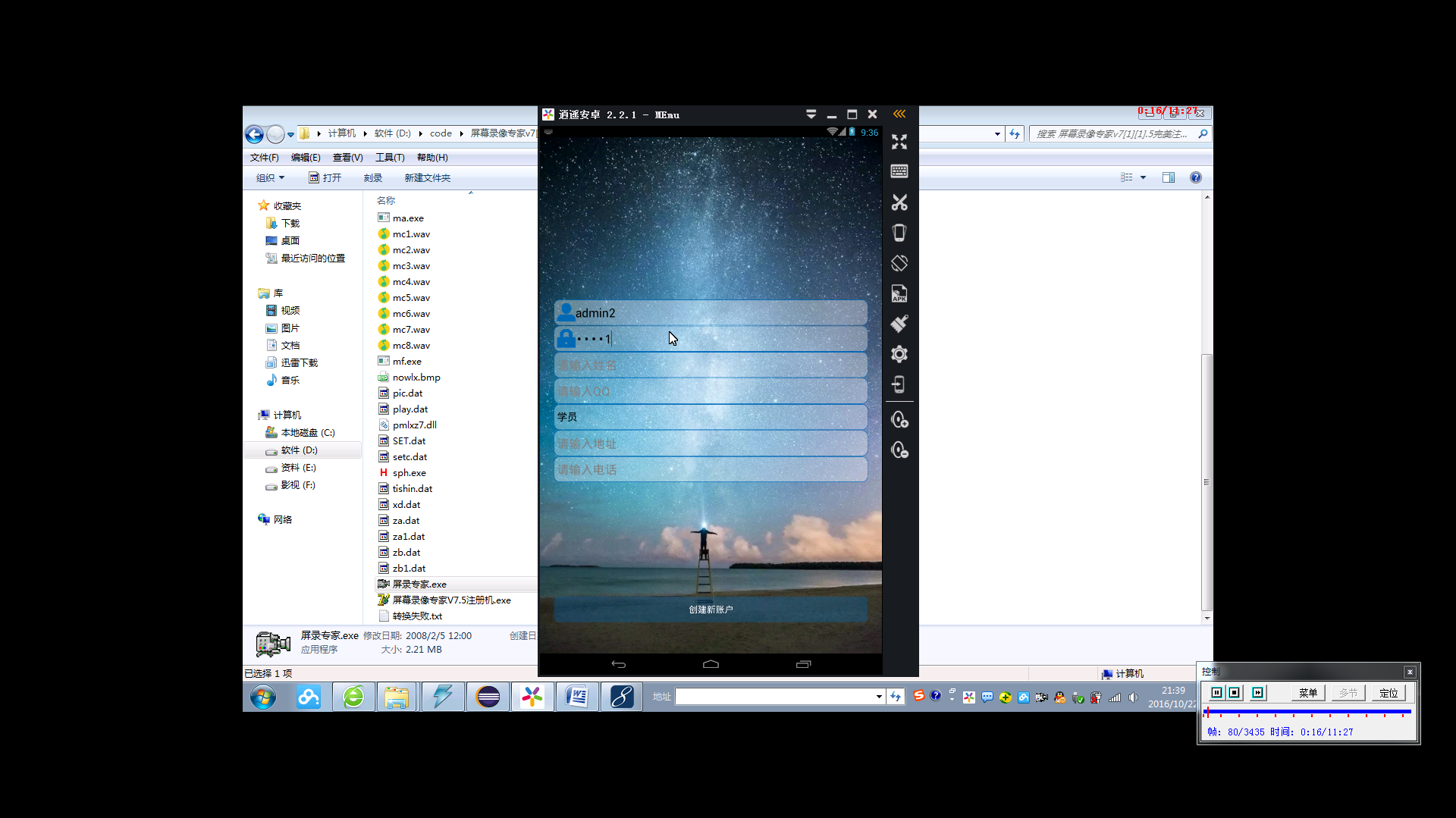Rotate the emulator screen icon

pos(899,263)
